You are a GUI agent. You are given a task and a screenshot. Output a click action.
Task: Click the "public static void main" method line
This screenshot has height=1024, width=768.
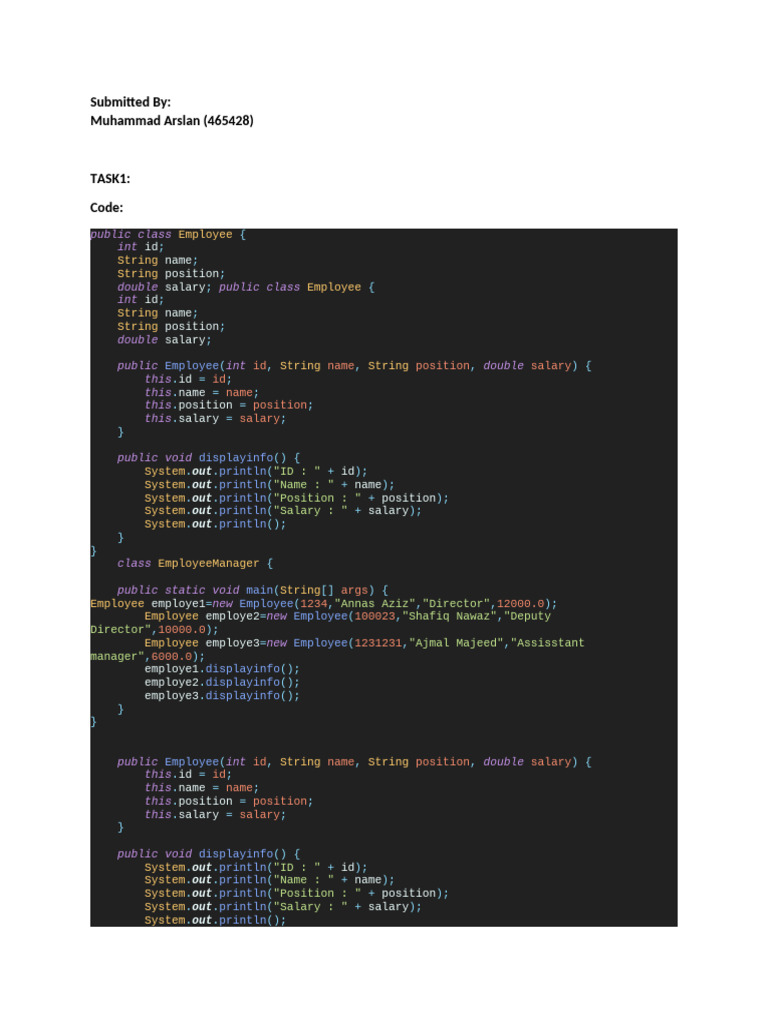tap(252, 590)
